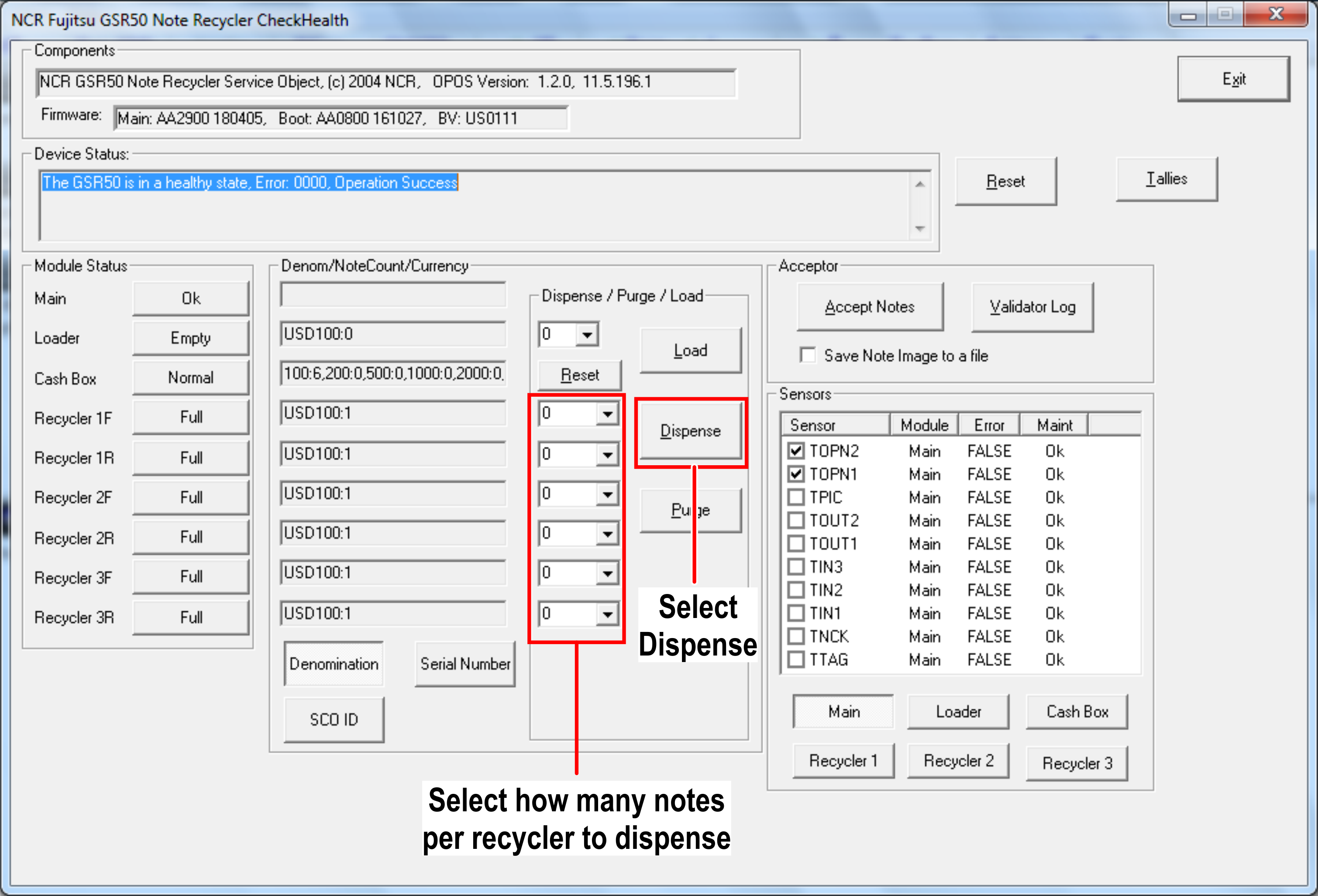
Task: Click the empty field above USD100:0
Action: 393,295
